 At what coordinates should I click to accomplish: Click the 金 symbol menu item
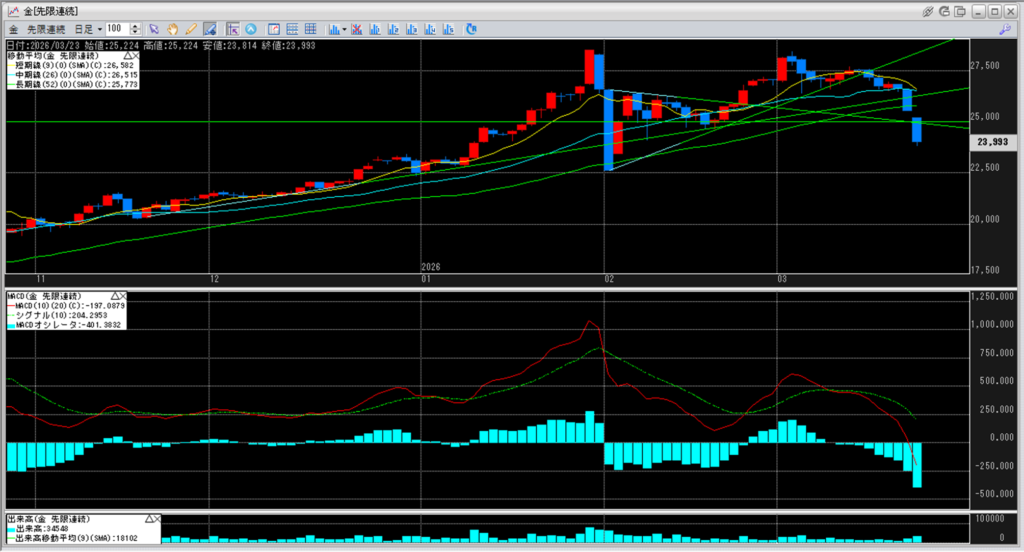(x=12, y=28)
